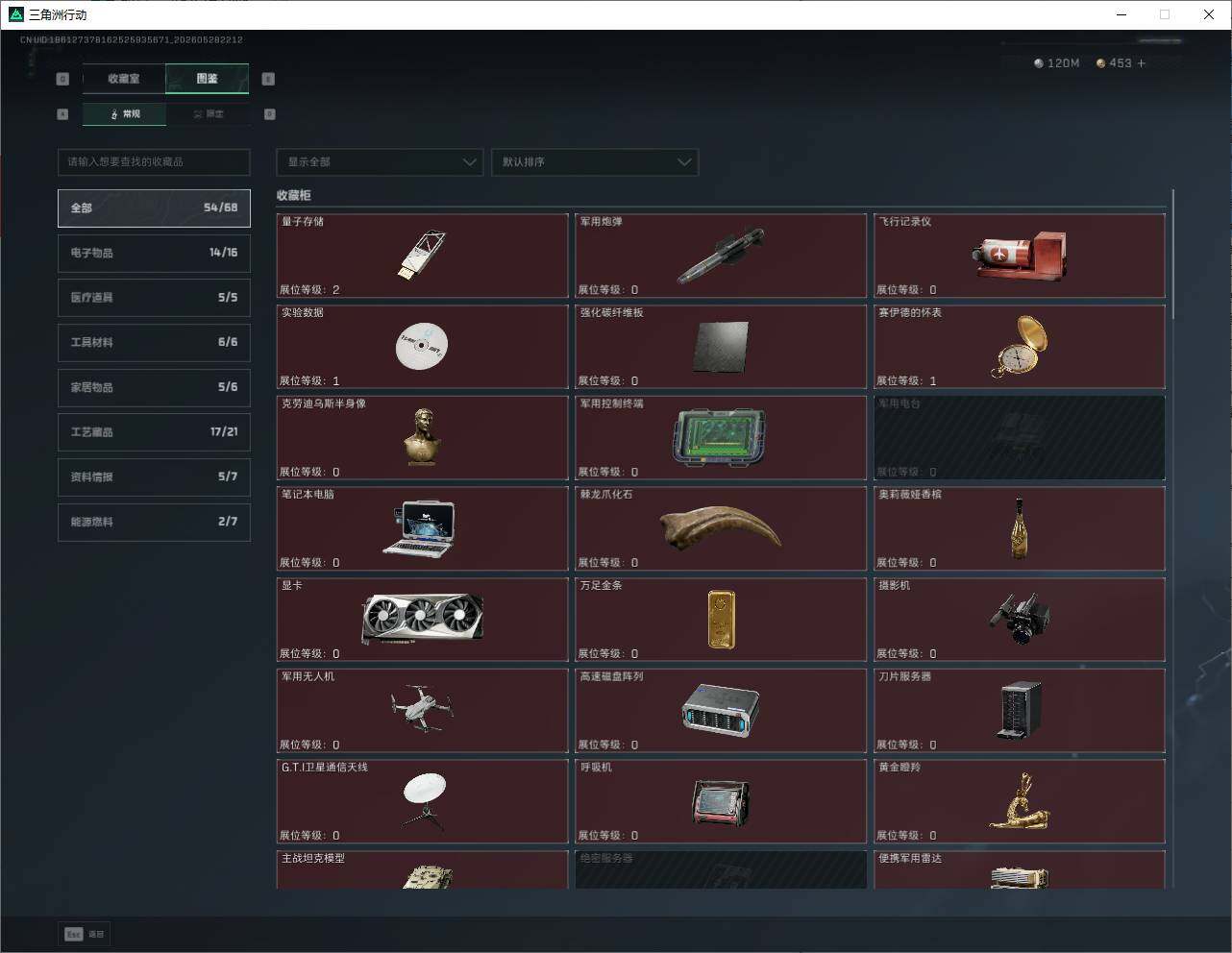Viewport: 1232px width, 953px height.
Task: Click the CN UID text at top left
Action: point(132,40)
